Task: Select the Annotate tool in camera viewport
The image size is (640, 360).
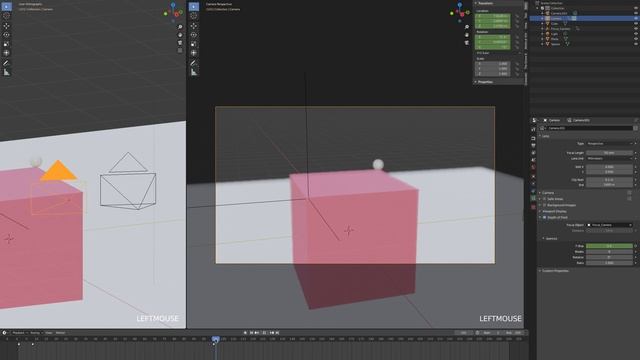Action: pyautogui.click(x=194, y=63)
